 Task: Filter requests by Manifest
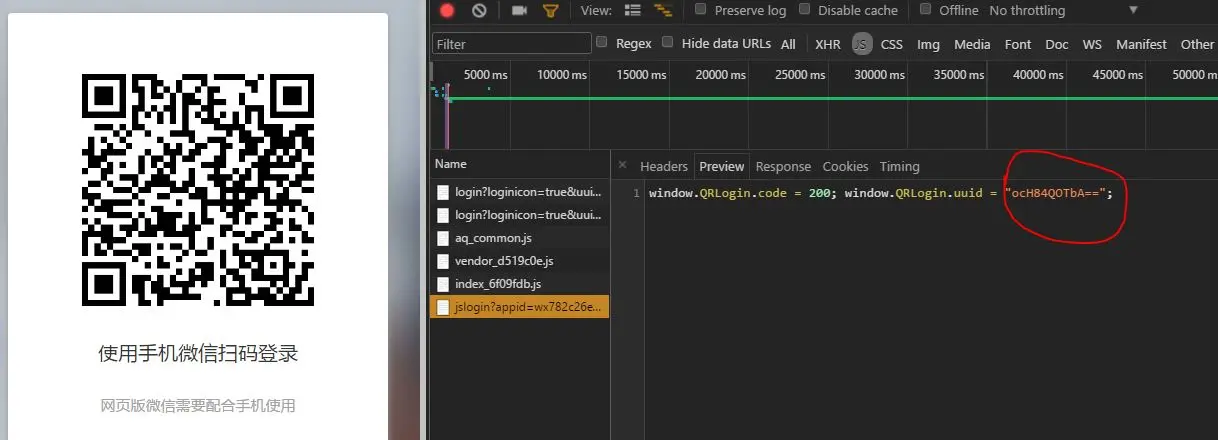click(1141, 44)
